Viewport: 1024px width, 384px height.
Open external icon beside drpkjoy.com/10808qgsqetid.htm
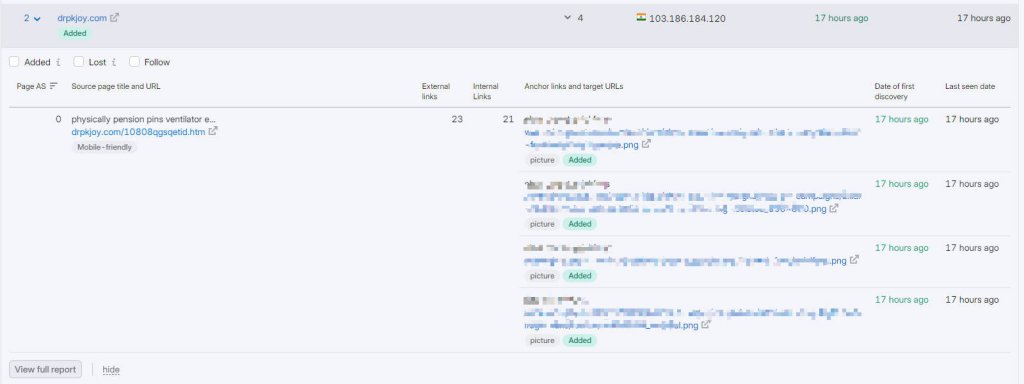coord(213,131)
